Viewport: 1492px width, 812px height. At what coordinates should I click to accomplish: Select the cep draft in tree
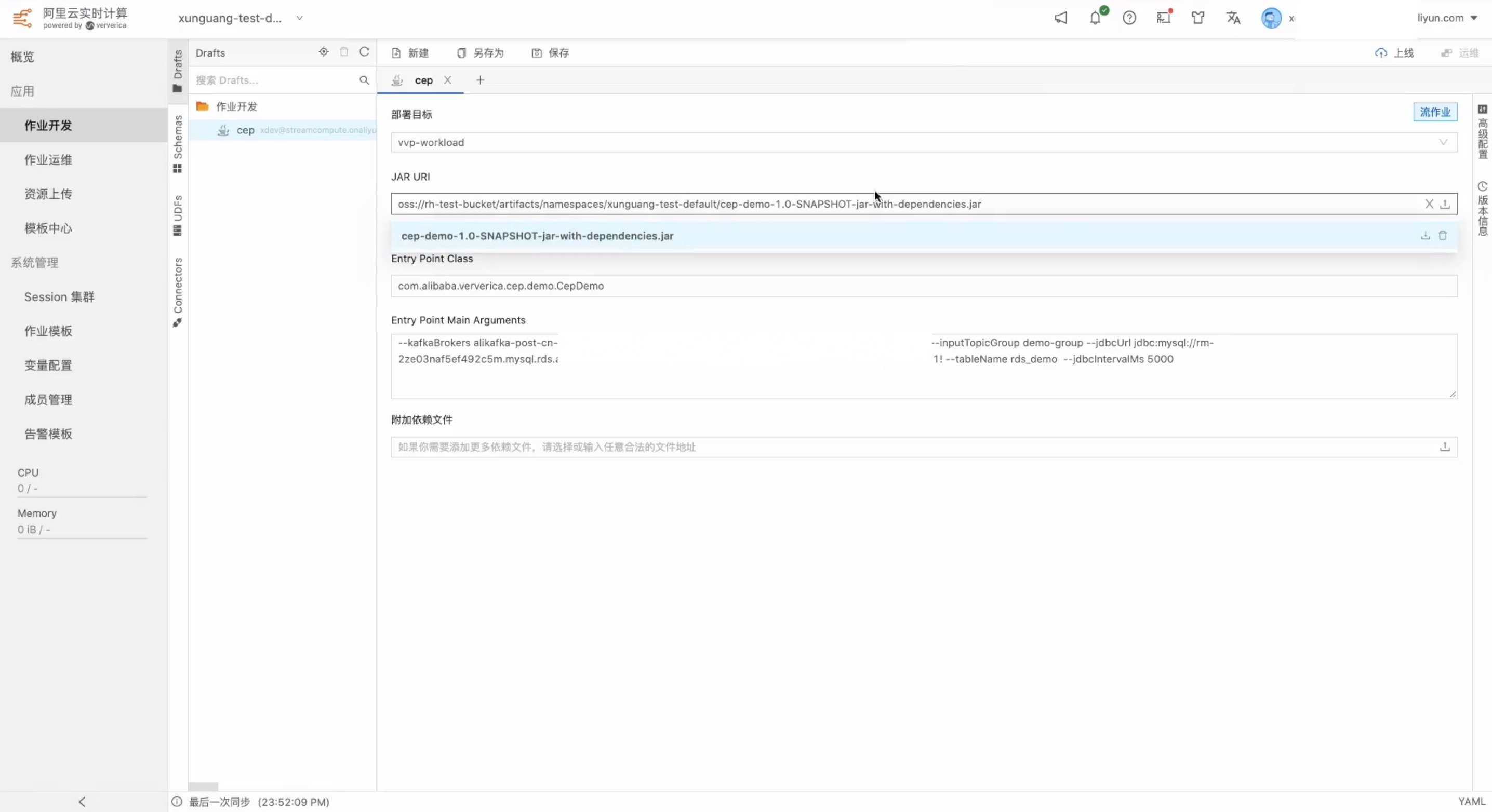pyautogui.click(x=245, y=130)
